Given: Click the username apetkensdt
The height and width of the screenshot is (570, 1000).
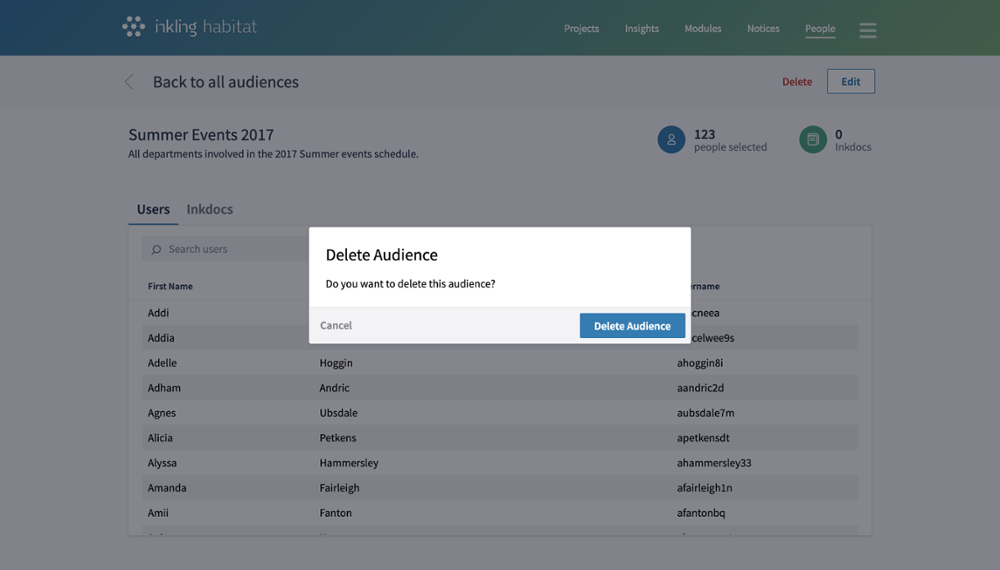Looking at the screenshot, I should (703, 438).
